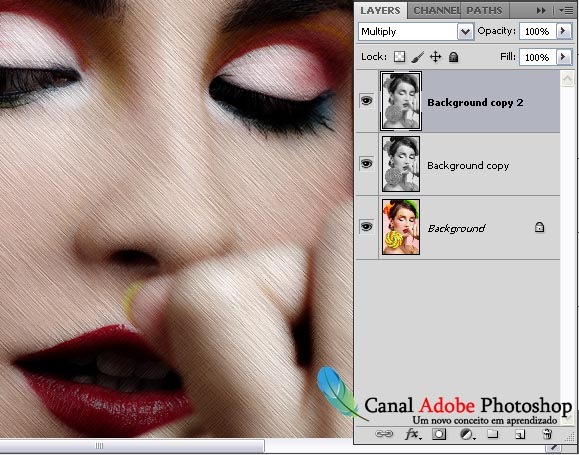This screenshot has width=579, height=455.
Task: Hide the Background copy 2 layer
Action: click(366, 100)
